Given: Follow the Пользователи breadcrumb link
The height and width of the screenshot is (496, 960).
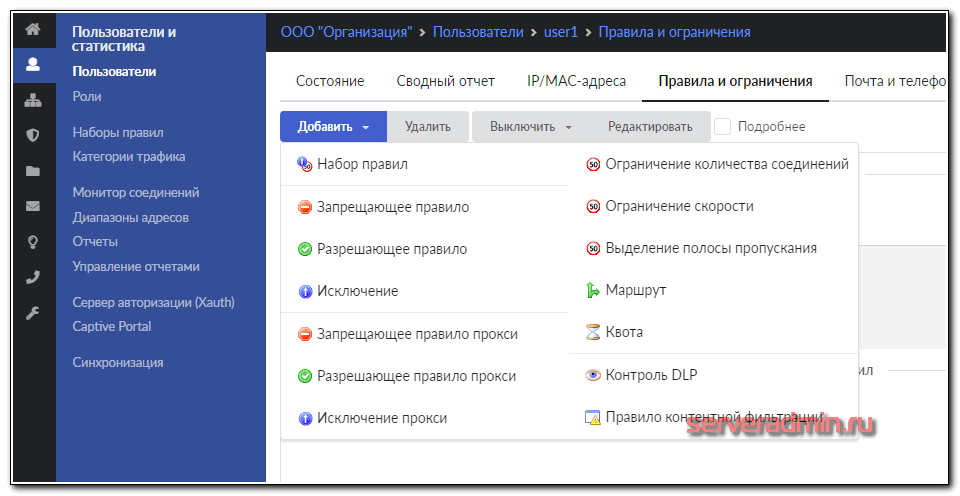Looking at the screenshot, I should (478, 32).
